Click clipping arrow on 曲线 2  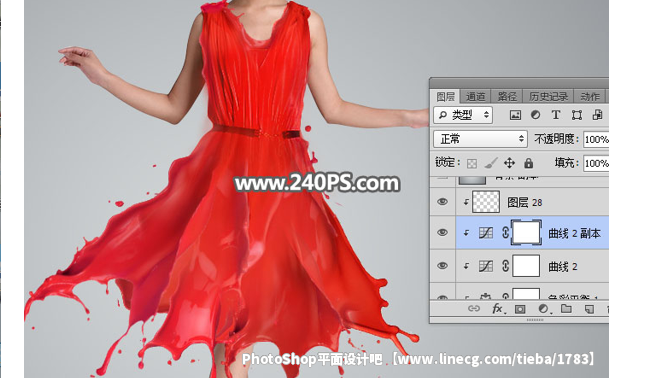(466, 266)
